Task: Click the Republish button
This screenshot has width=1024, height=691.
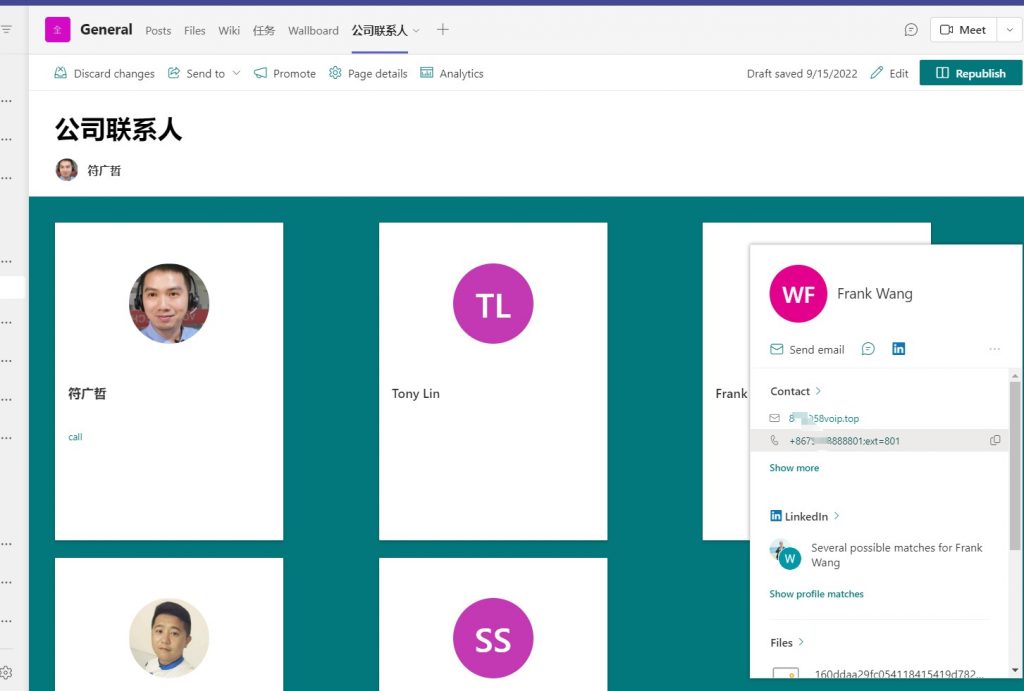Action: tap(970, 72)
